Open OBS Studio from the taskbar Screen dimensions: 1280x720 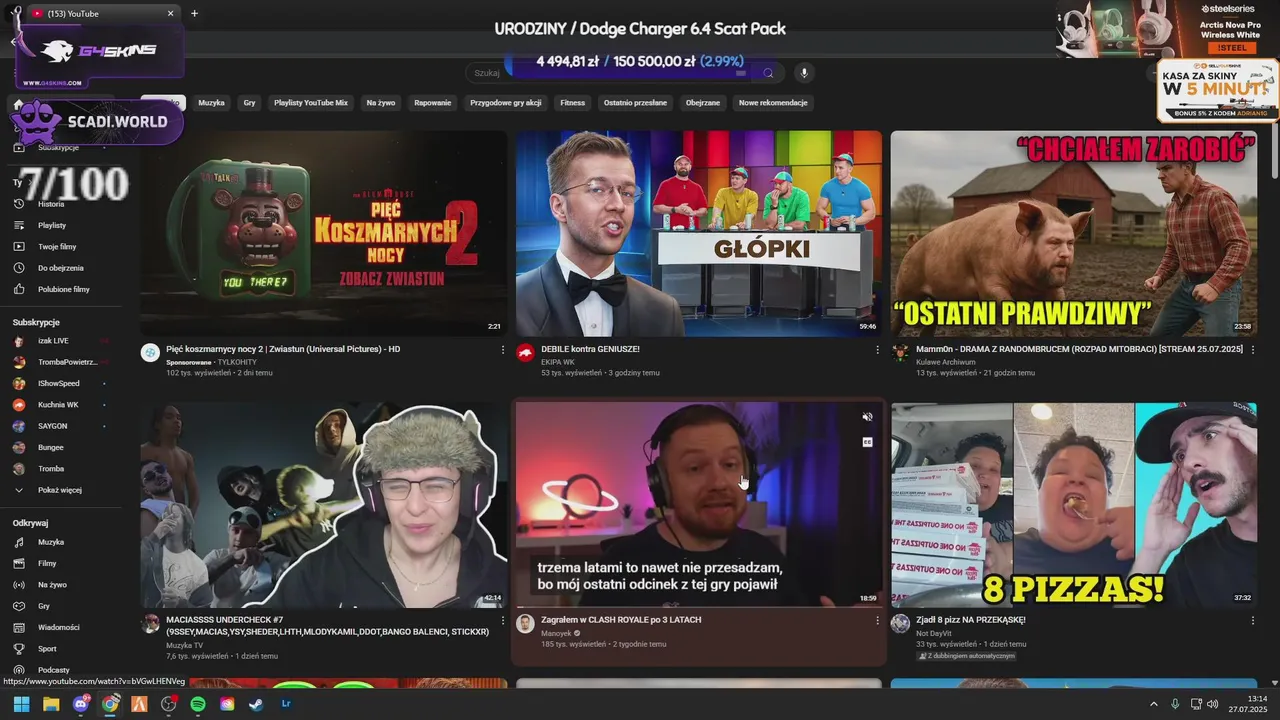click(168, 704)
